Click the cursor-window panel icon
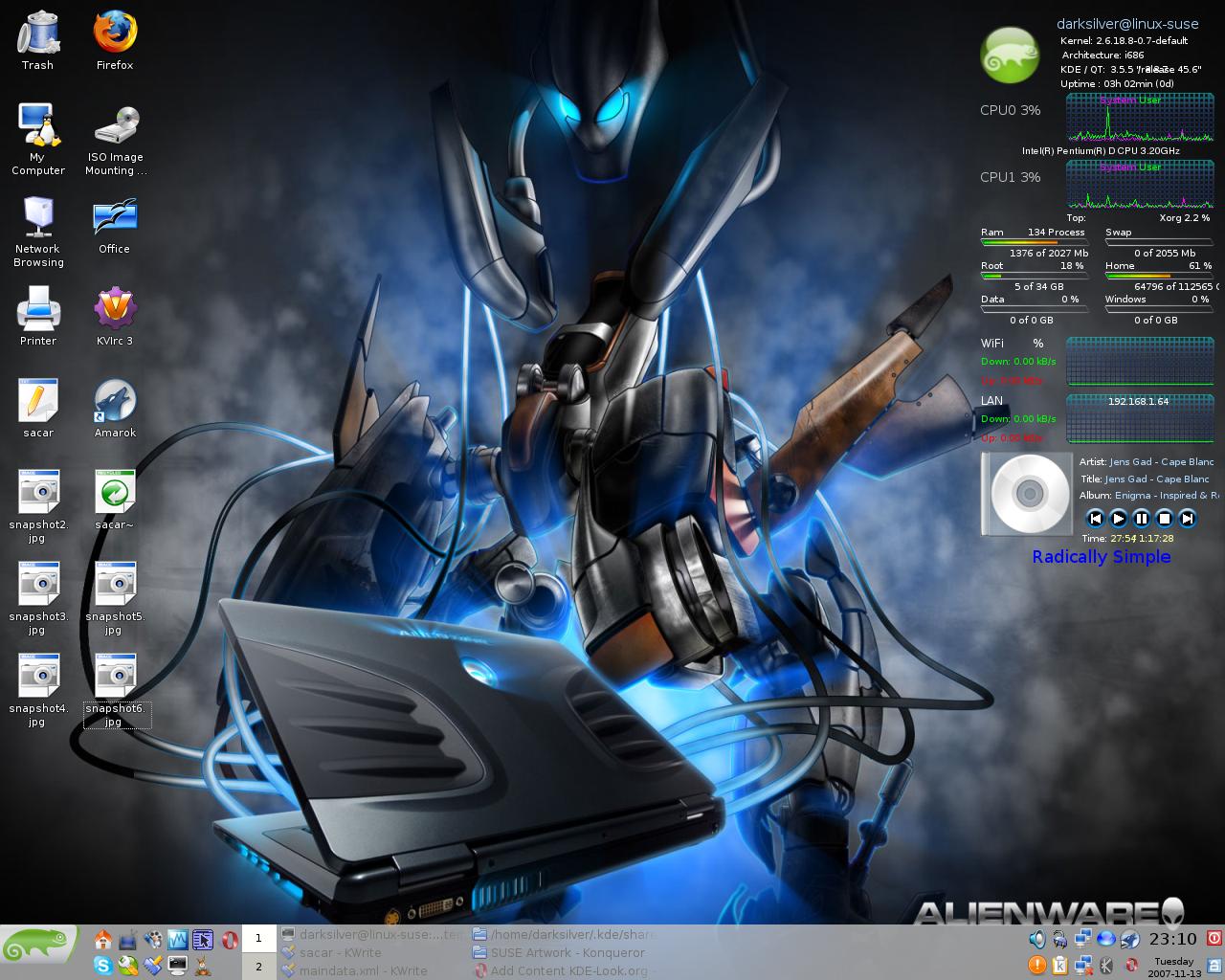 point(203,940)
